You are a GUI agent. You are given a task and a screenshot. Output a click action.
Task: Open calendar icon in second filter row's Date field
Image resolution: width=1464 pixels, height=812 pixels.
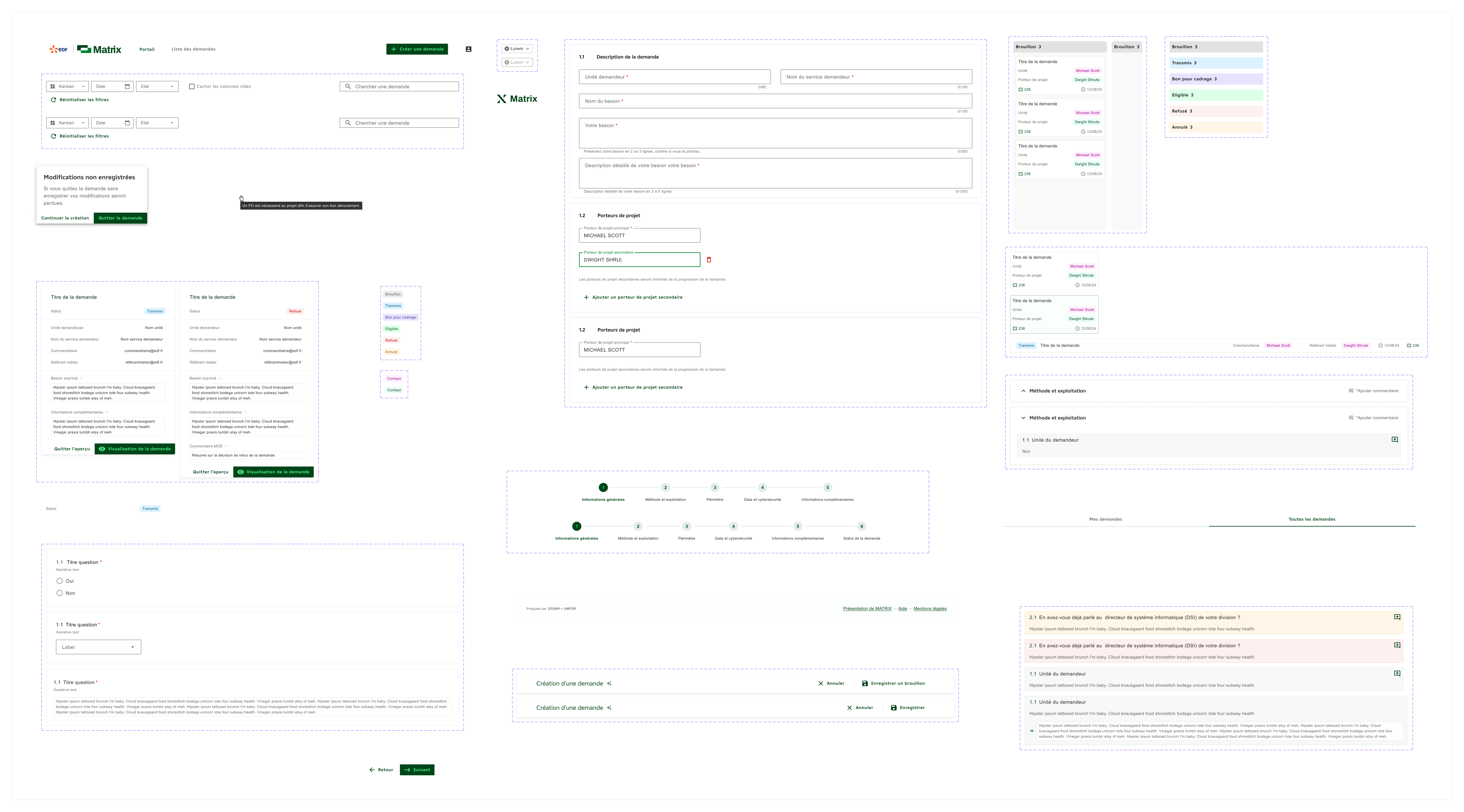point(127,123)
